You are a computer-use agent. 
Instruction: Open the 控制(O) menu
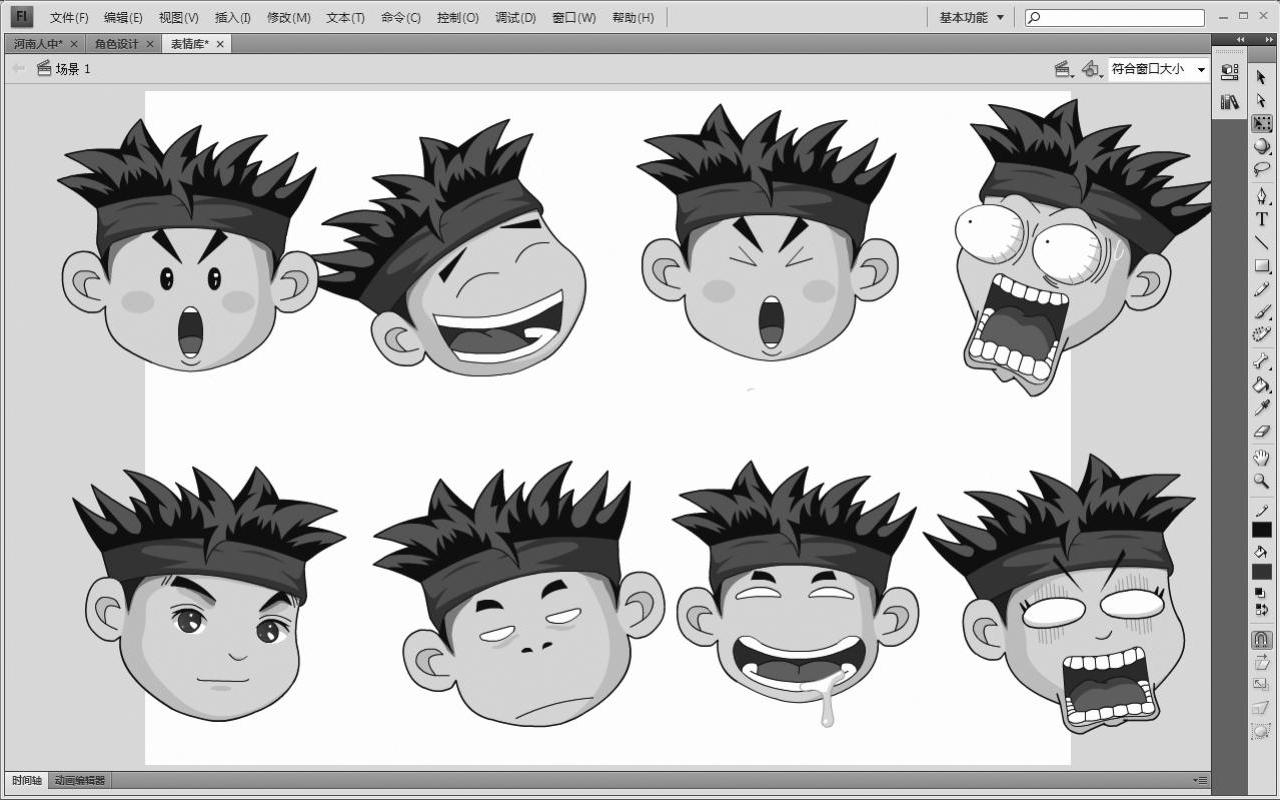pyautogui.click(x=458, y=17)
